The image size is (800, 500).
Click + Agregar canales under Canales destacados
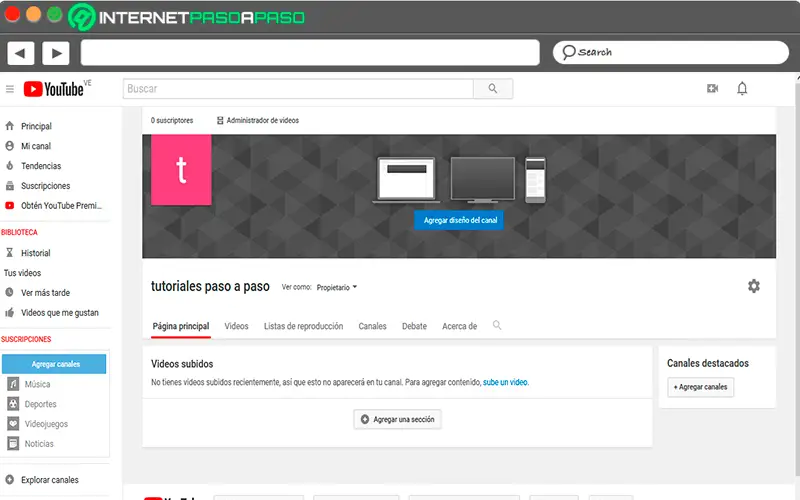701,387
